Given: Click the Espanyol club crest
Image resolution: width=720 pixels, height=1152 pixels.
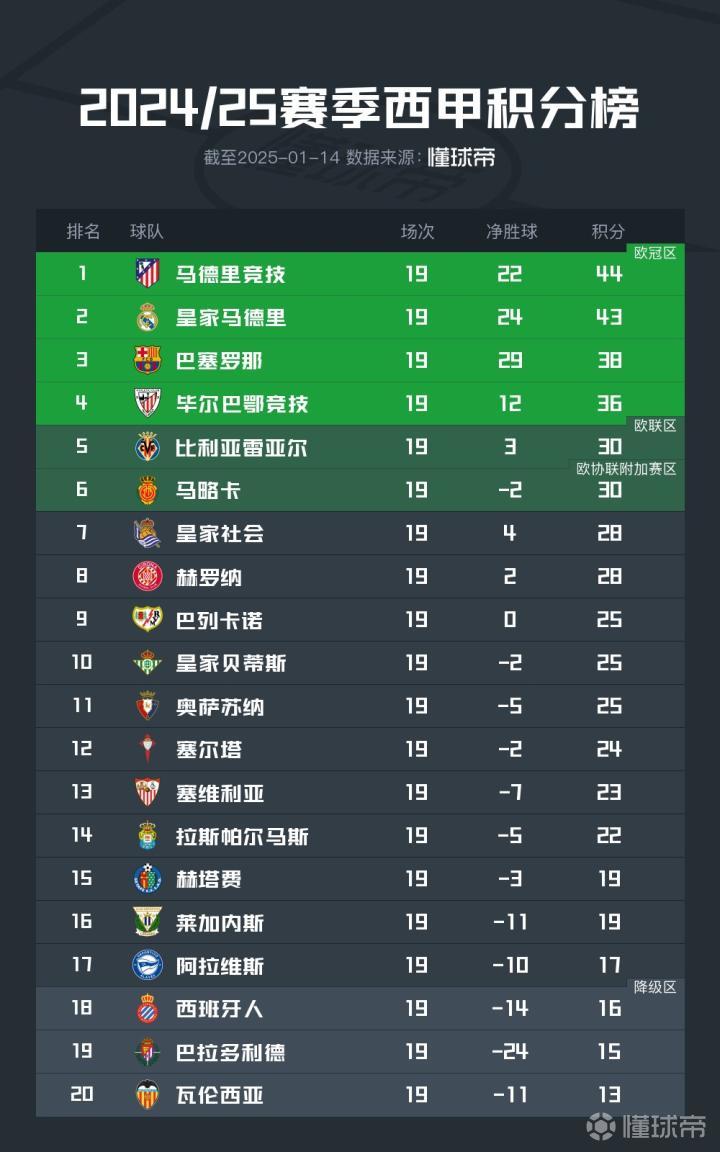Looking at the screenshot, I should tap(147, 1009).
